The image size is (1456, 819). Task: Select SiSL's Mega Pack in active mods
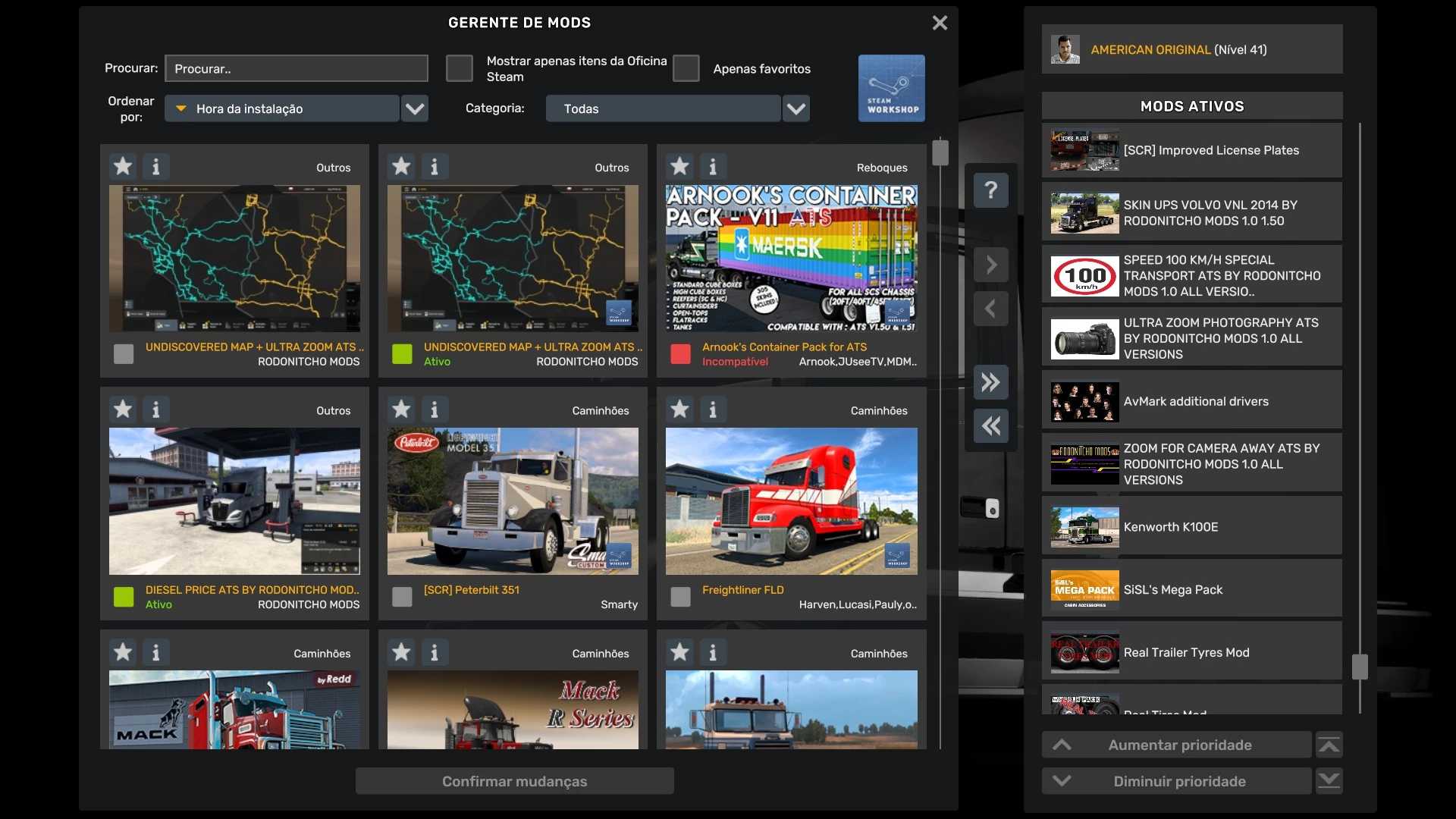pos(1191,589)
